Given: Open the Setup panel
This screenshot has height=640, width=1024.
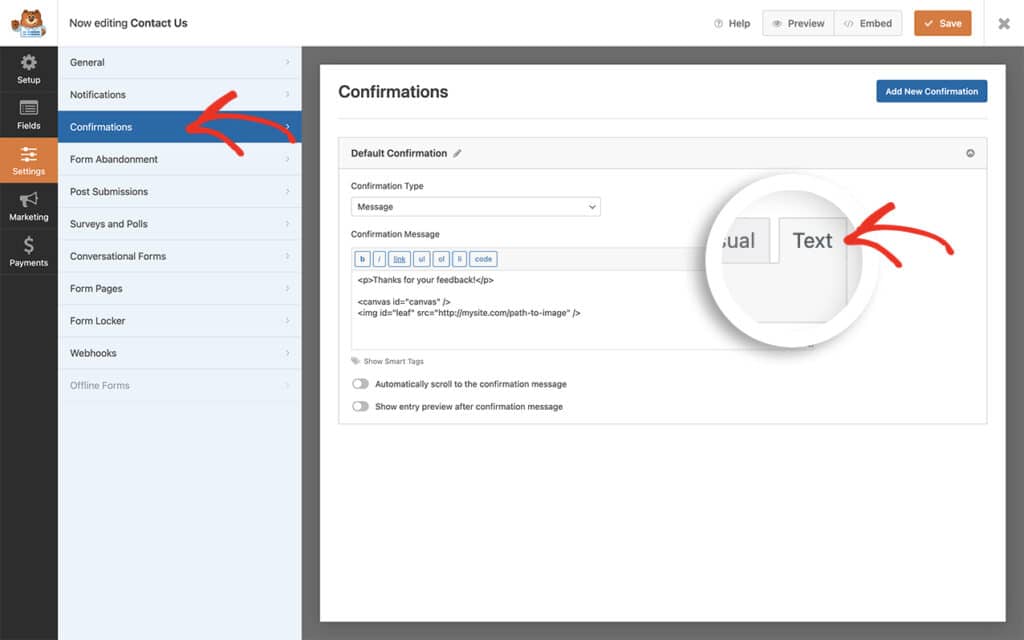Looking at the screenshot, I should coord(29,69).
